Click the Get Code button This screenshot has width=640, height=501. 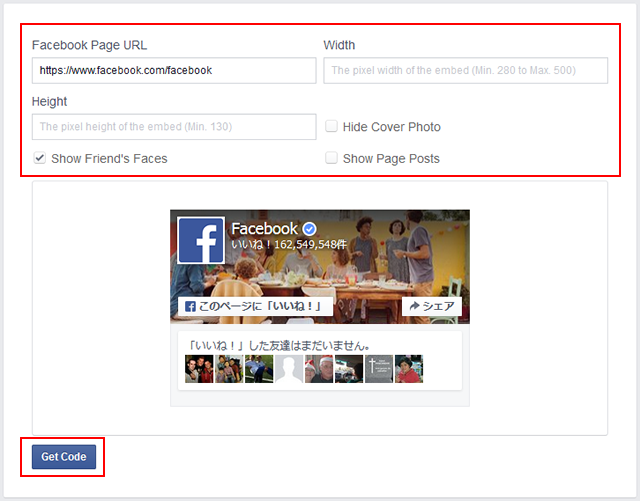tap(64, 456)
